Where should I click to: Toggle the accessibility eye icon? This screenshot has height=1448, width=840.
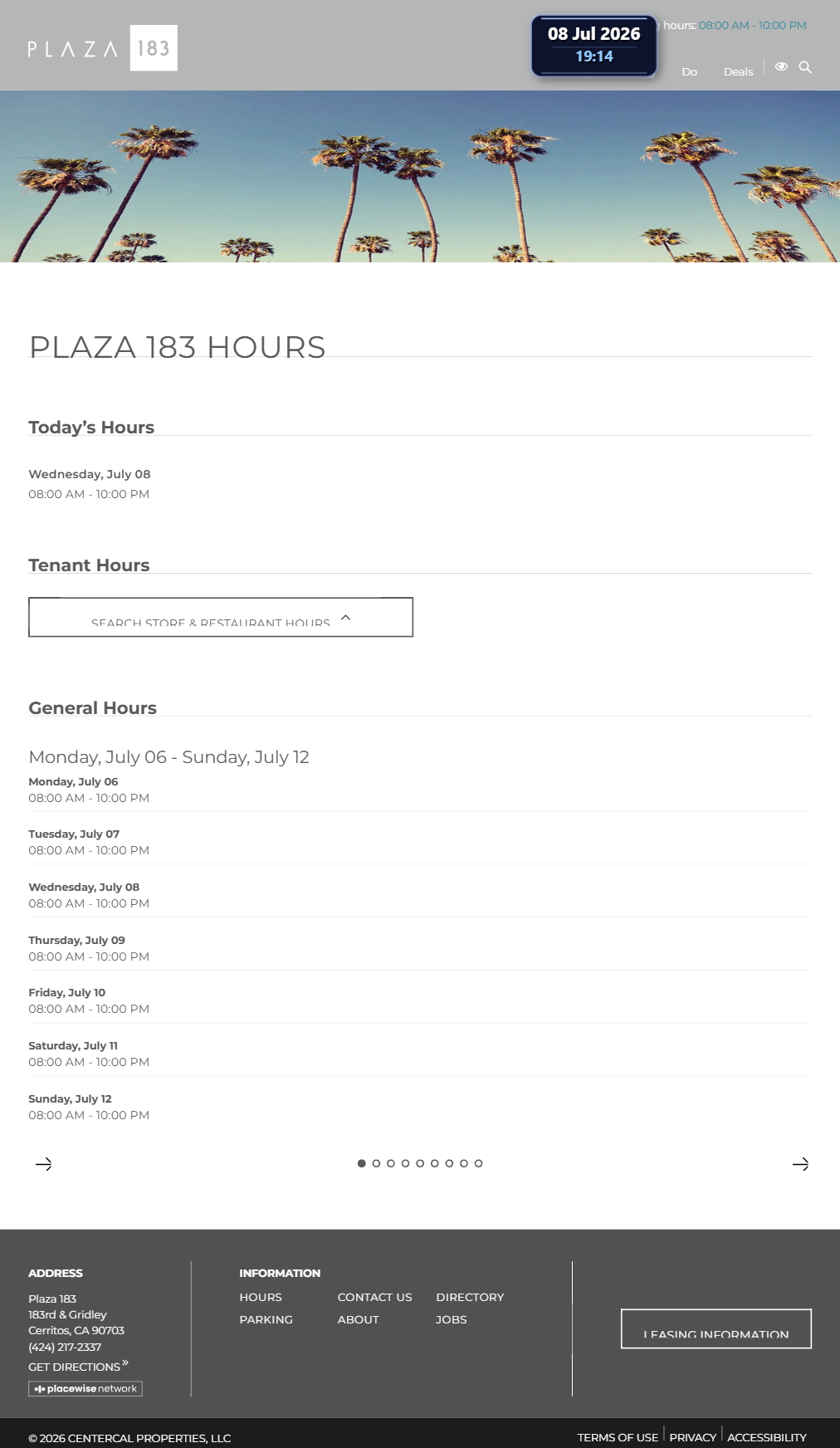781,66
